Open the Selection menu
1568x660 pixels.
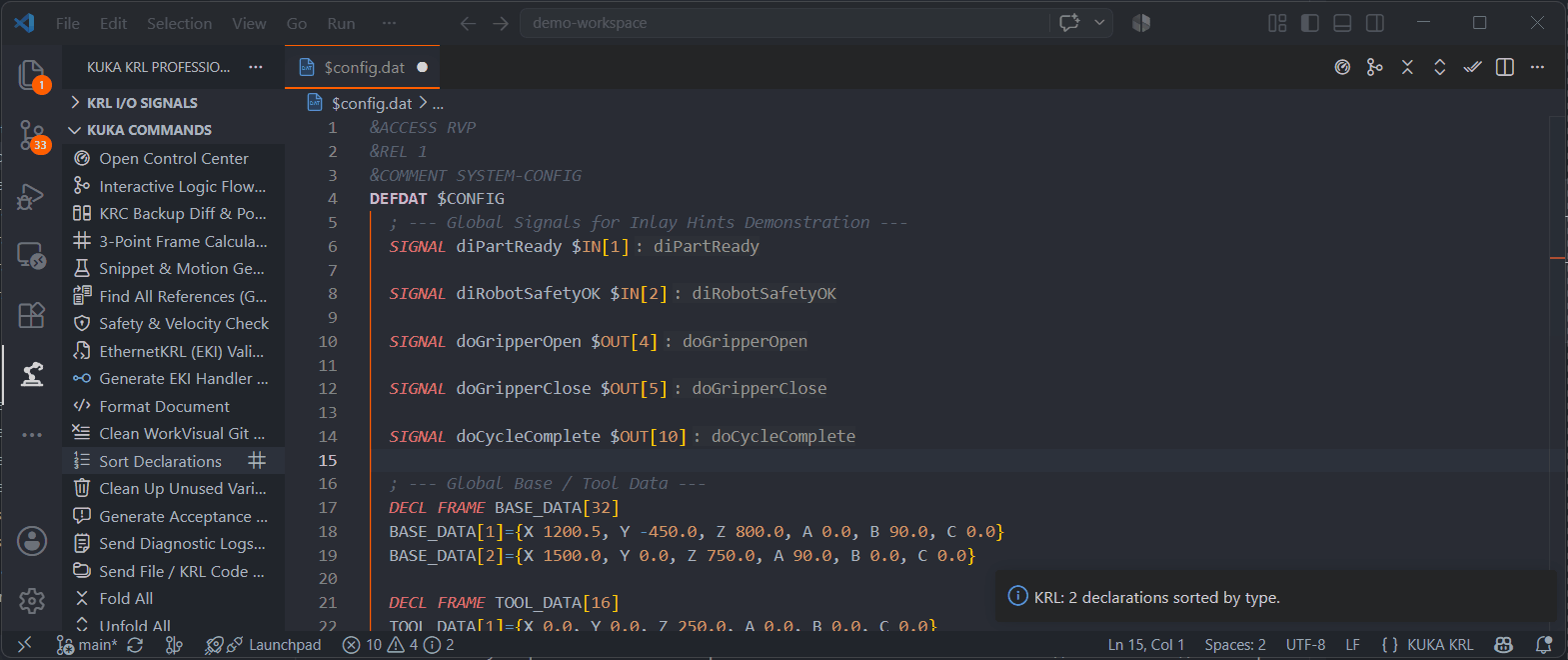(x=179, y=23)
